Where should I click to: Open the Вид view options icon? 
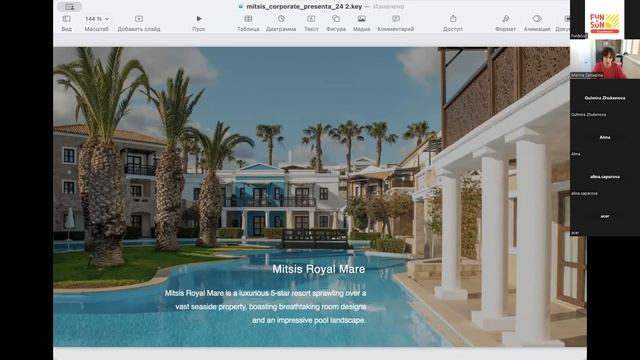click(x=67, y=19)
